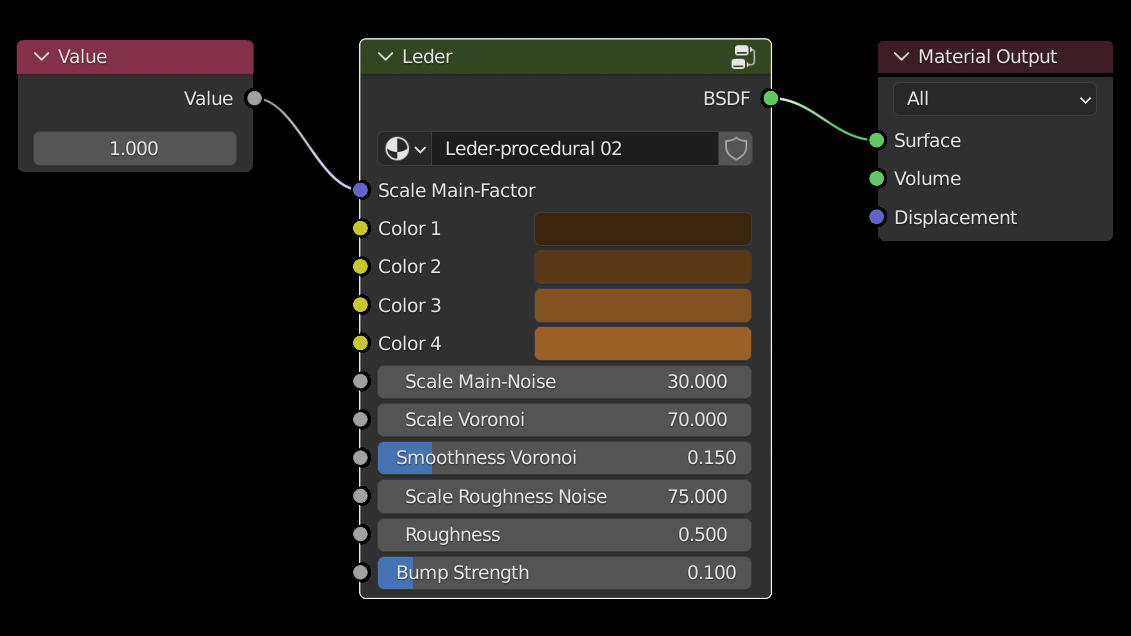1131x636 pixels.
Task: Collapse the Leder node group
Action: pos(386,57)
